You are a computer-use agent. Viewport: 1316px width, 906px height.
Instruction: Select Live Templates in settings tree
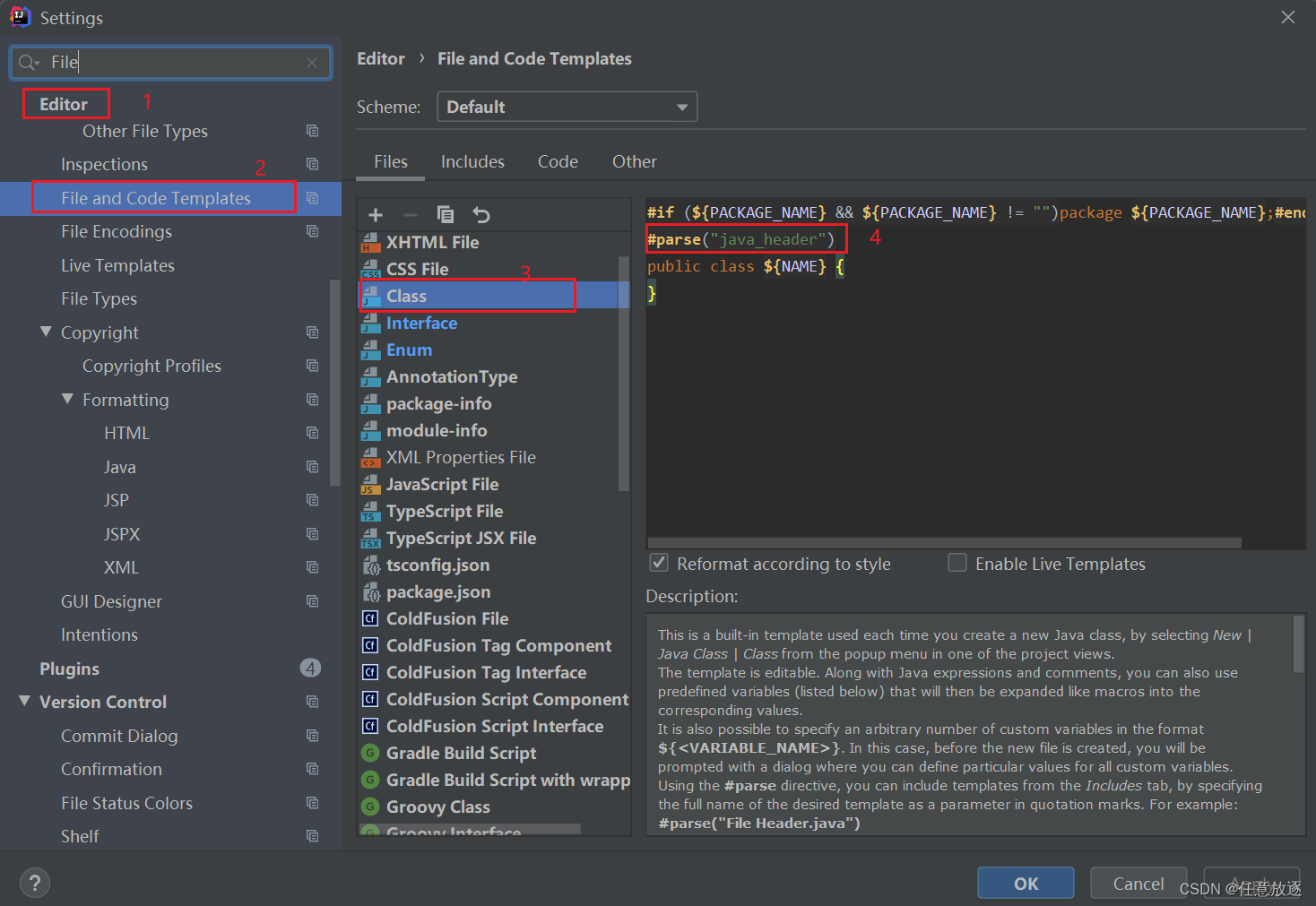[117, 265]
